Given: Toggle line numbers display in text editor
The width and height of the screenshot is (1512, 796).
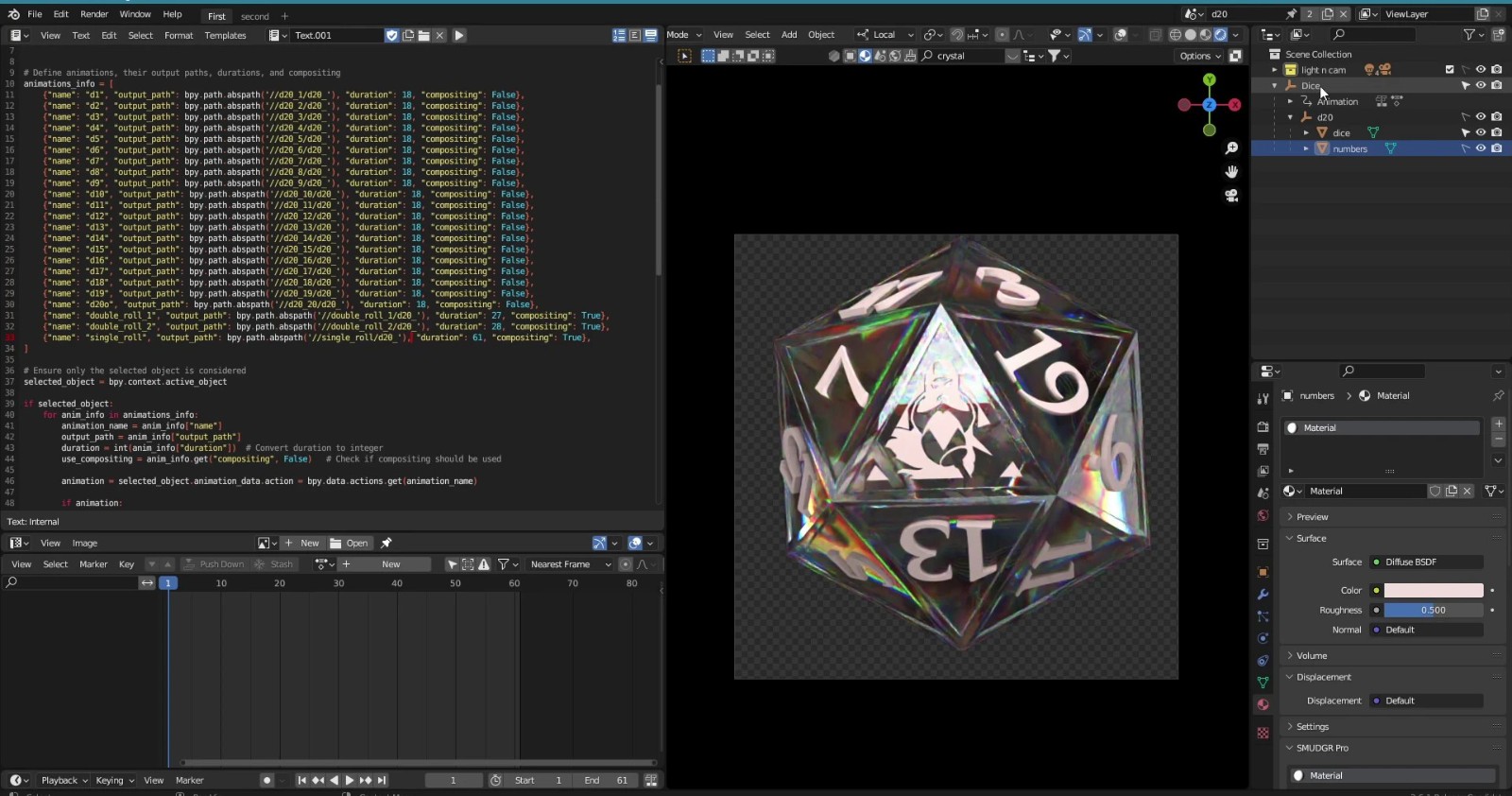Looking at the screenshot, I should point(619,35).
